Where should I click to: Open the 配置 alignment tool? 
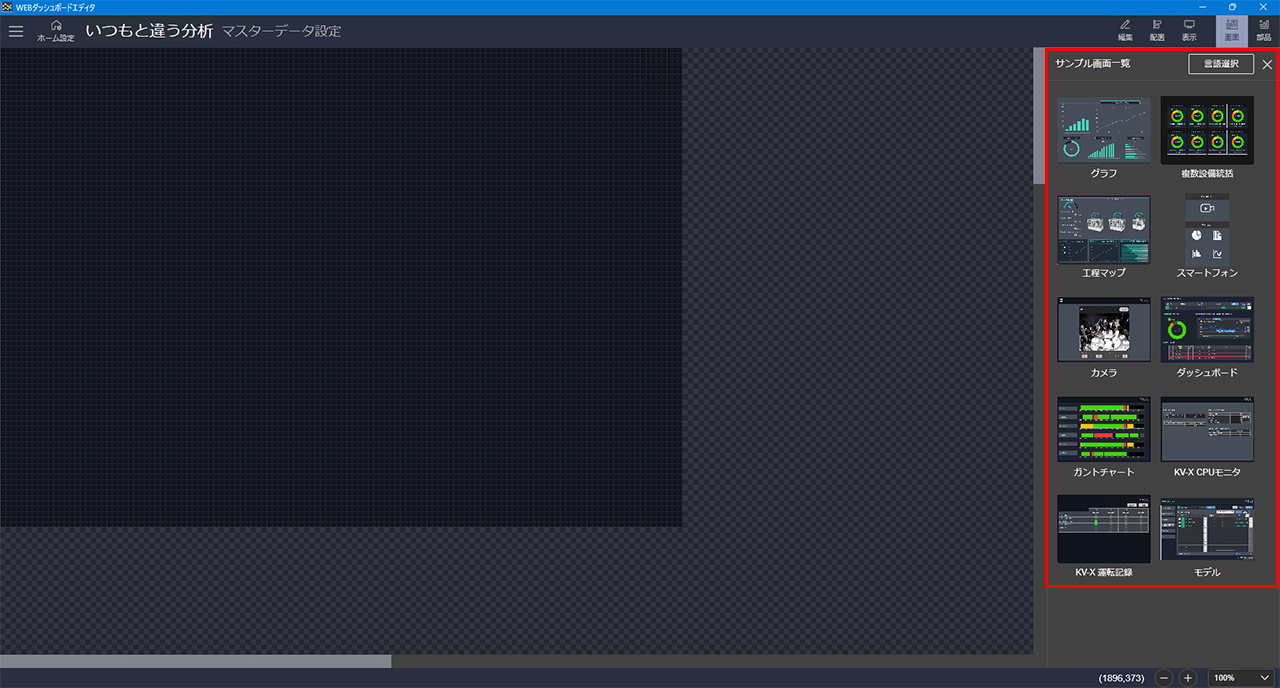click(1157, 30)
